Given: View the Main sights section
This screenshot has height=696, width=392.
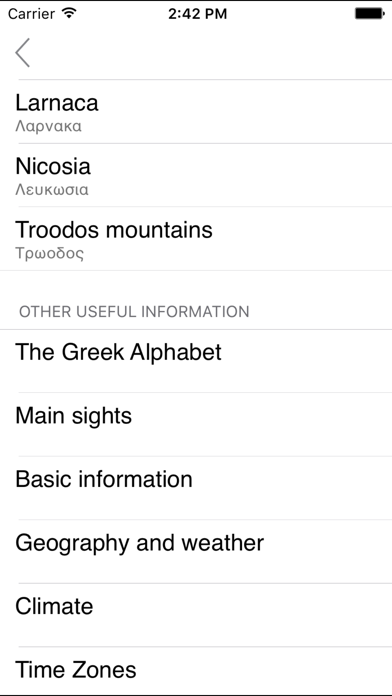Looking at the screenshot, I should pos(196,424).
